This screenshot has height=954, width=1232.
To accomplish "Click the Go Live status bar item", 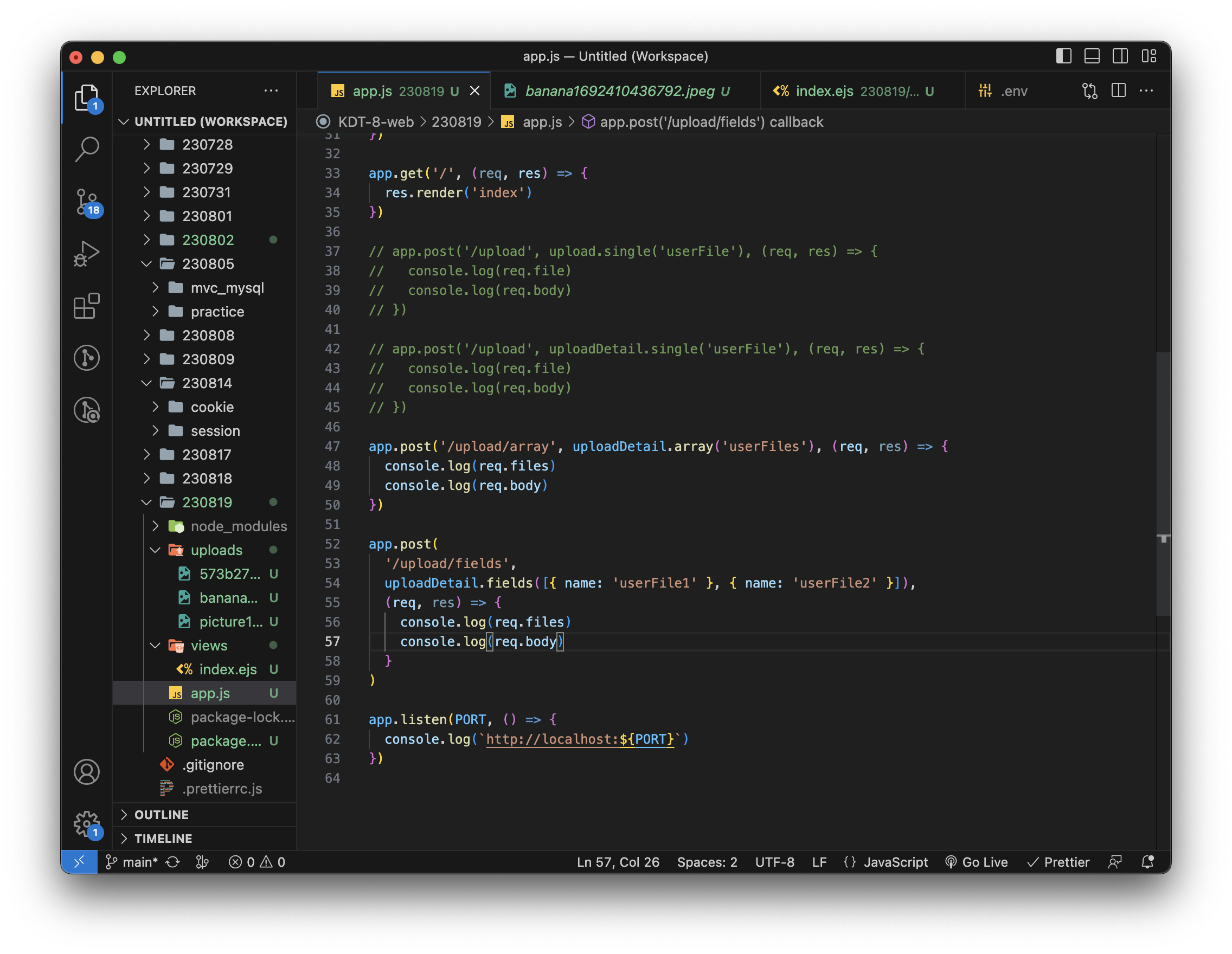I will [x=977, y=862].
